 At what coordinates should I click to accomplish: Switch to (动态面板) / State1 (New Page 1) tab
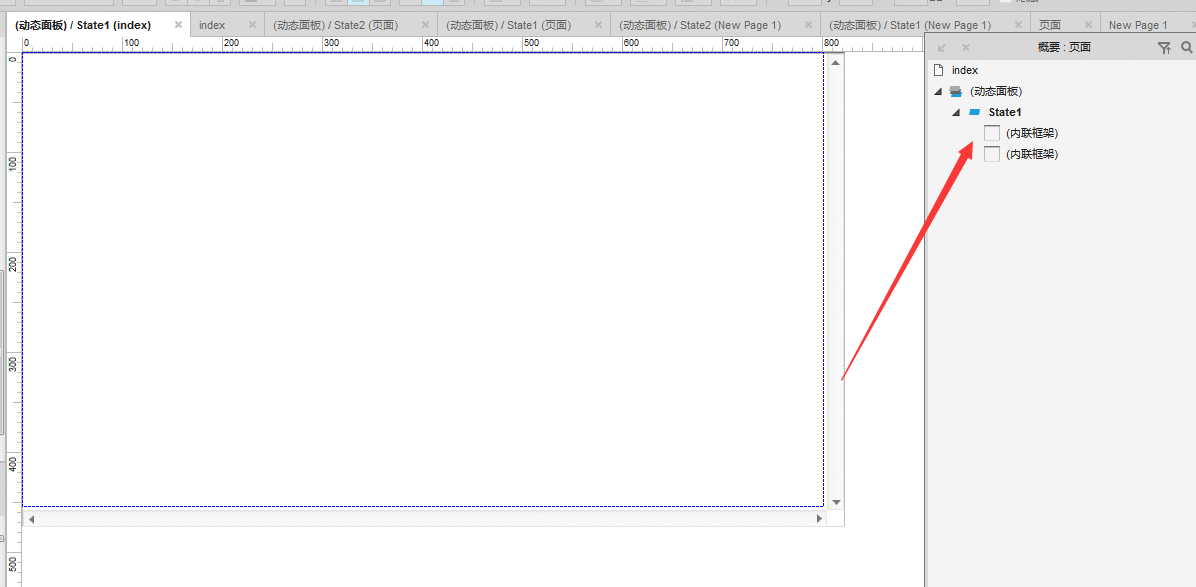point(910,25)
